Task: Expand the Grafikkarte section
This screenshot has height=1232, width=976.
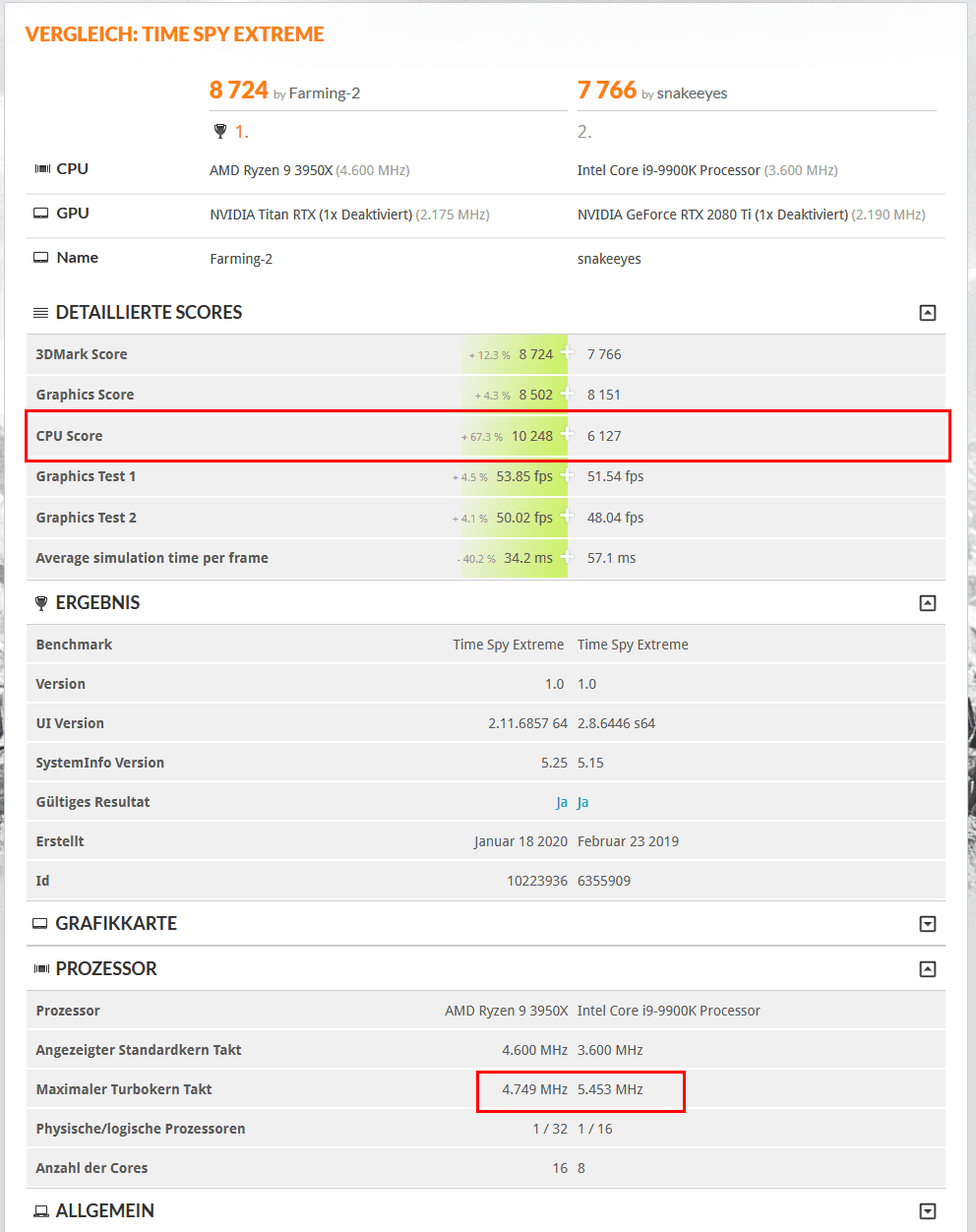Action: tap(927, 924)
